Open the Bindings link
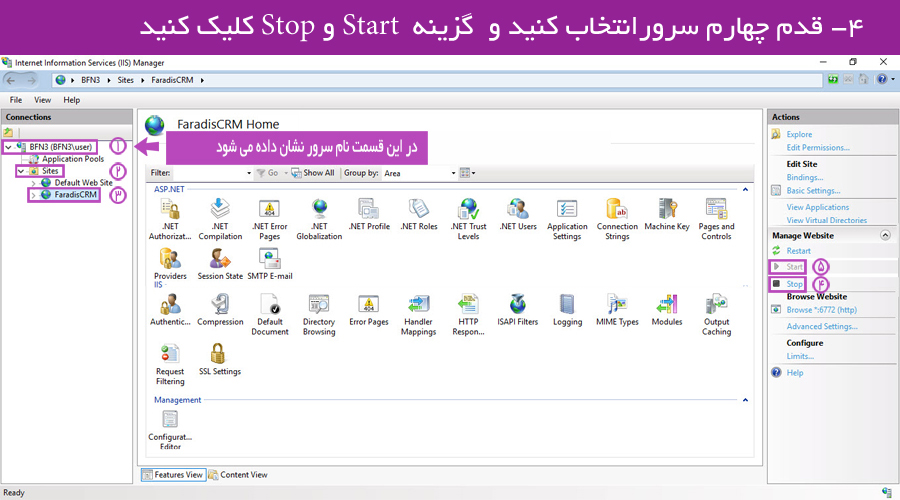This screenshot has width=900, height=500. 805,177
